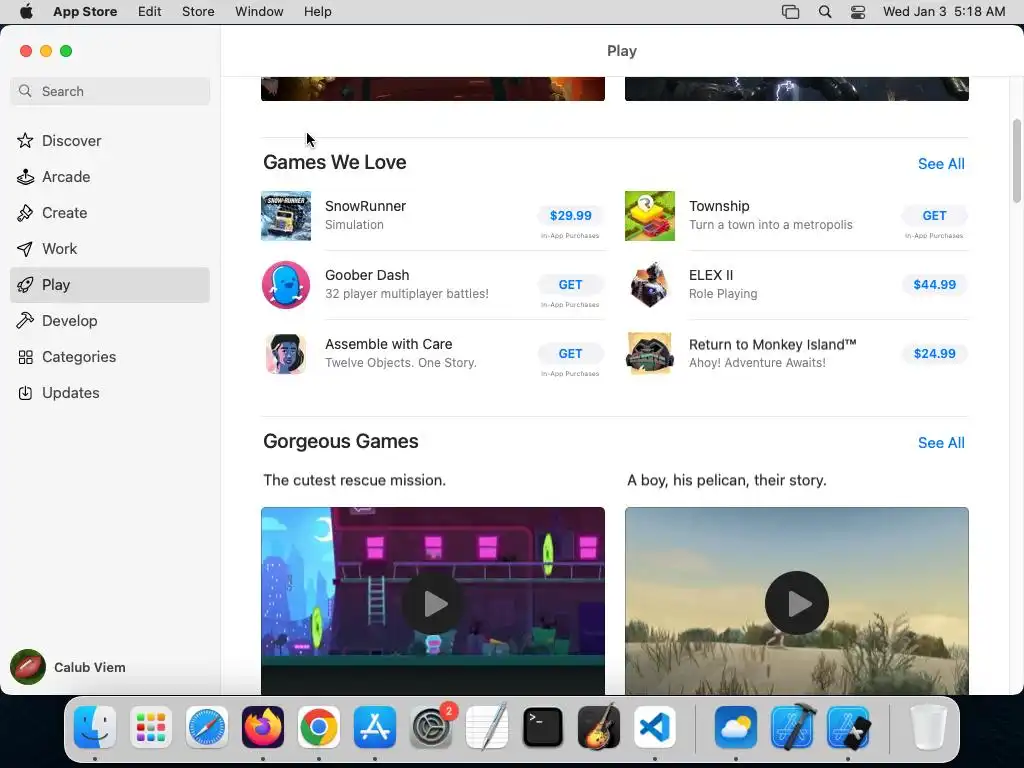Click Calub Viem account avatar

27,667
